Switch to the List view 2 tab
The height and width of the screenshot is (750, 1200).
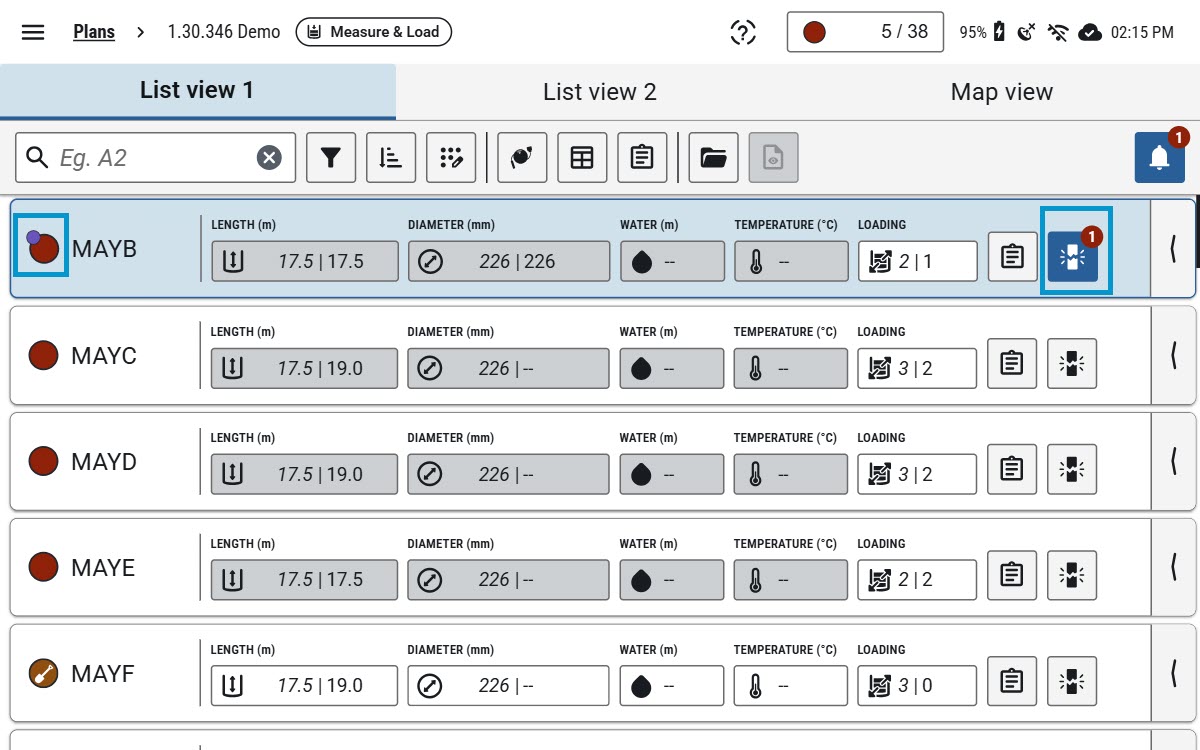point(599,92)
